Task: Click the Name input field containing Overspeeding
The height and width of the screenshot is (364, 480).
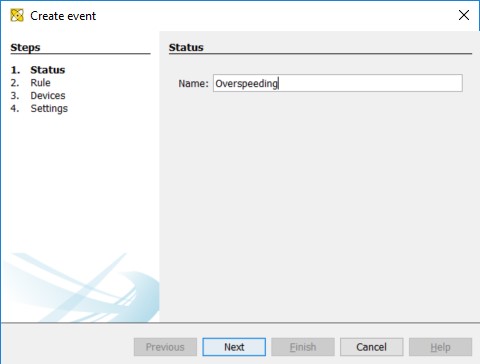Action: 338,83
